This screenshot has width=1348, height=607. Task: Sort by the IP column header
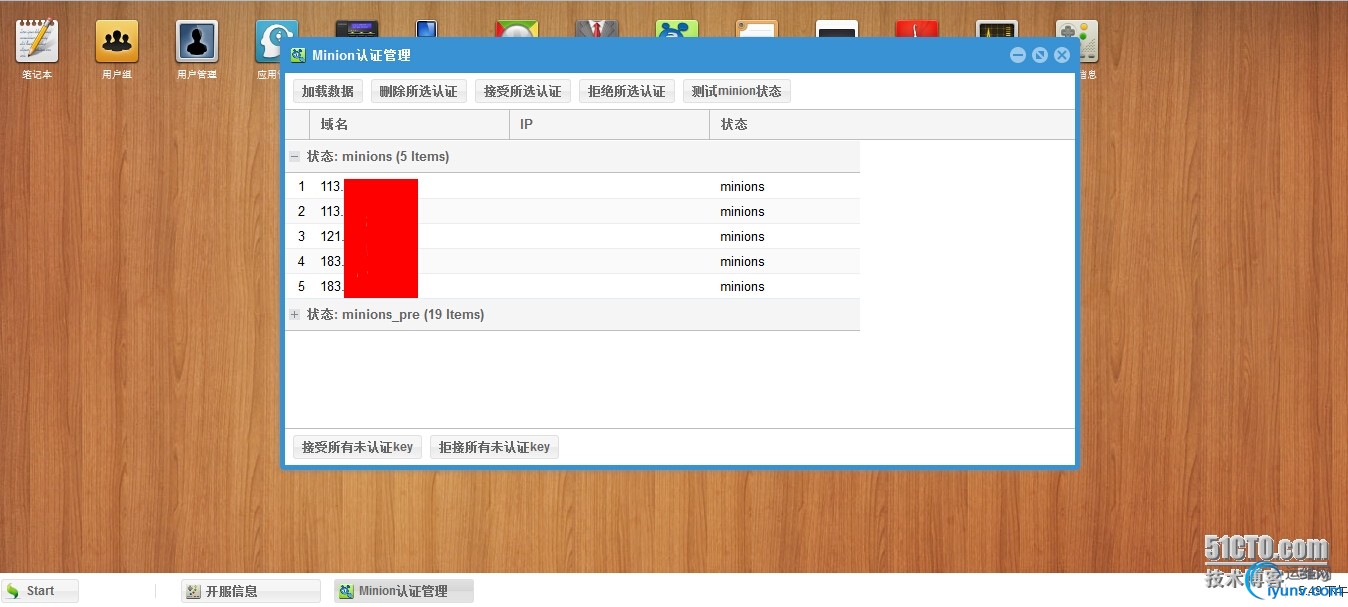point(610,125)
